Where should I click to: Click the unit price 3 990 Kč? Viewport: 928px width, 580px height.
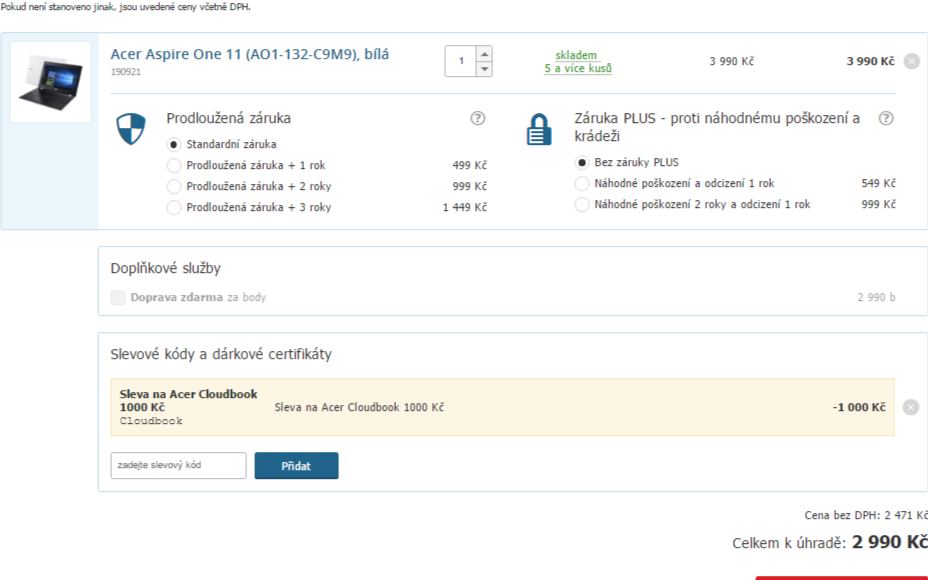click(x=732, y=62)
